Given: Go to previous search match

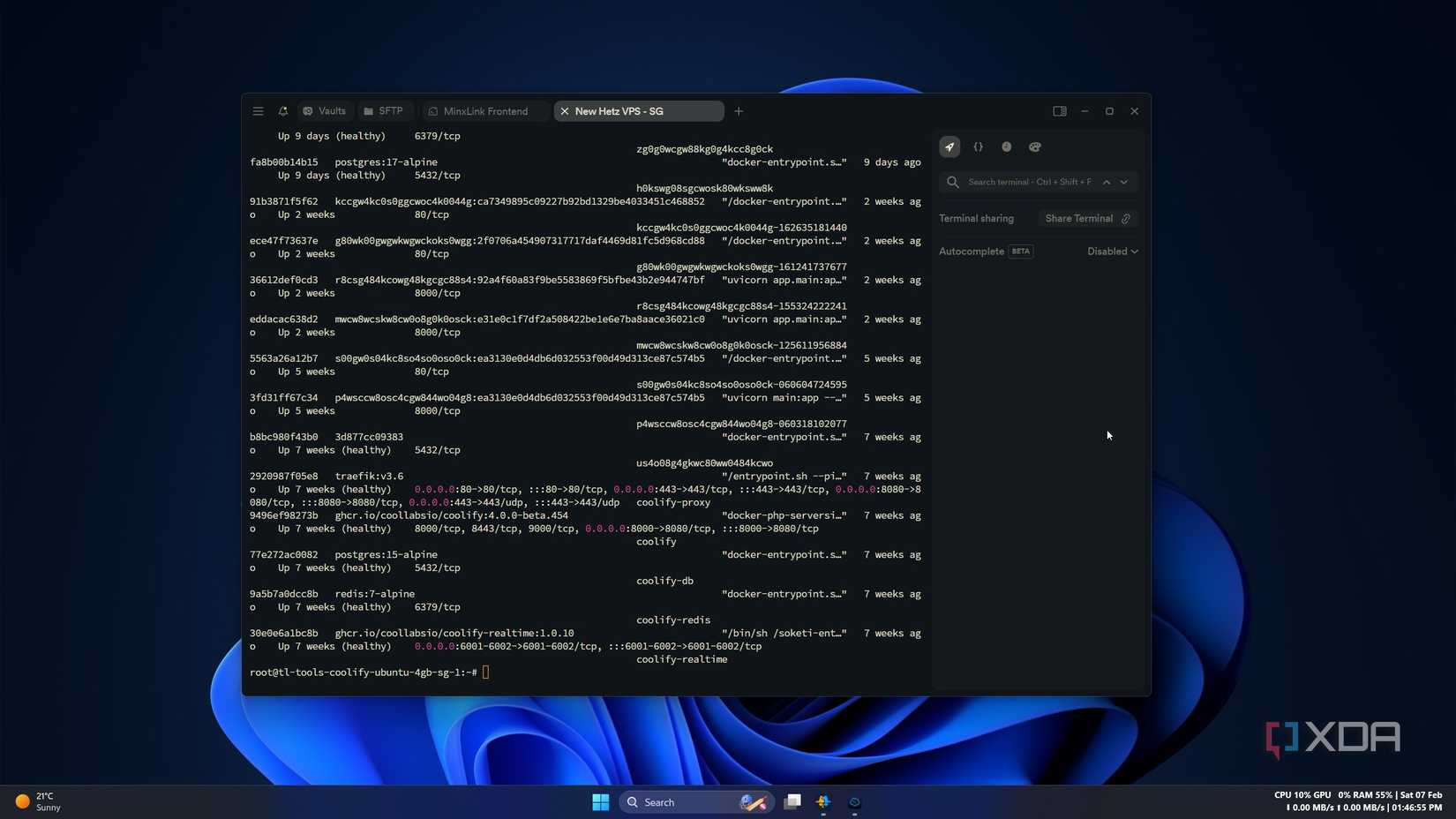Looking at the screenshot, I should 1107,182.
